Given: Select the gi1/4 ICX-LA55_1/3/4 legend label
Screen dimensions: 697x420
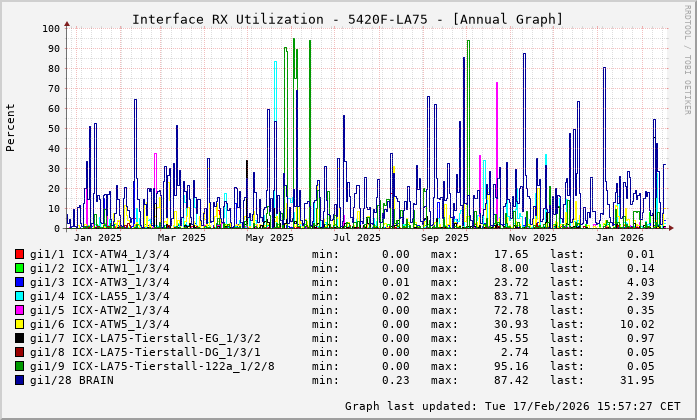Looking at the screenshot, I should click(x=100, y=296).
